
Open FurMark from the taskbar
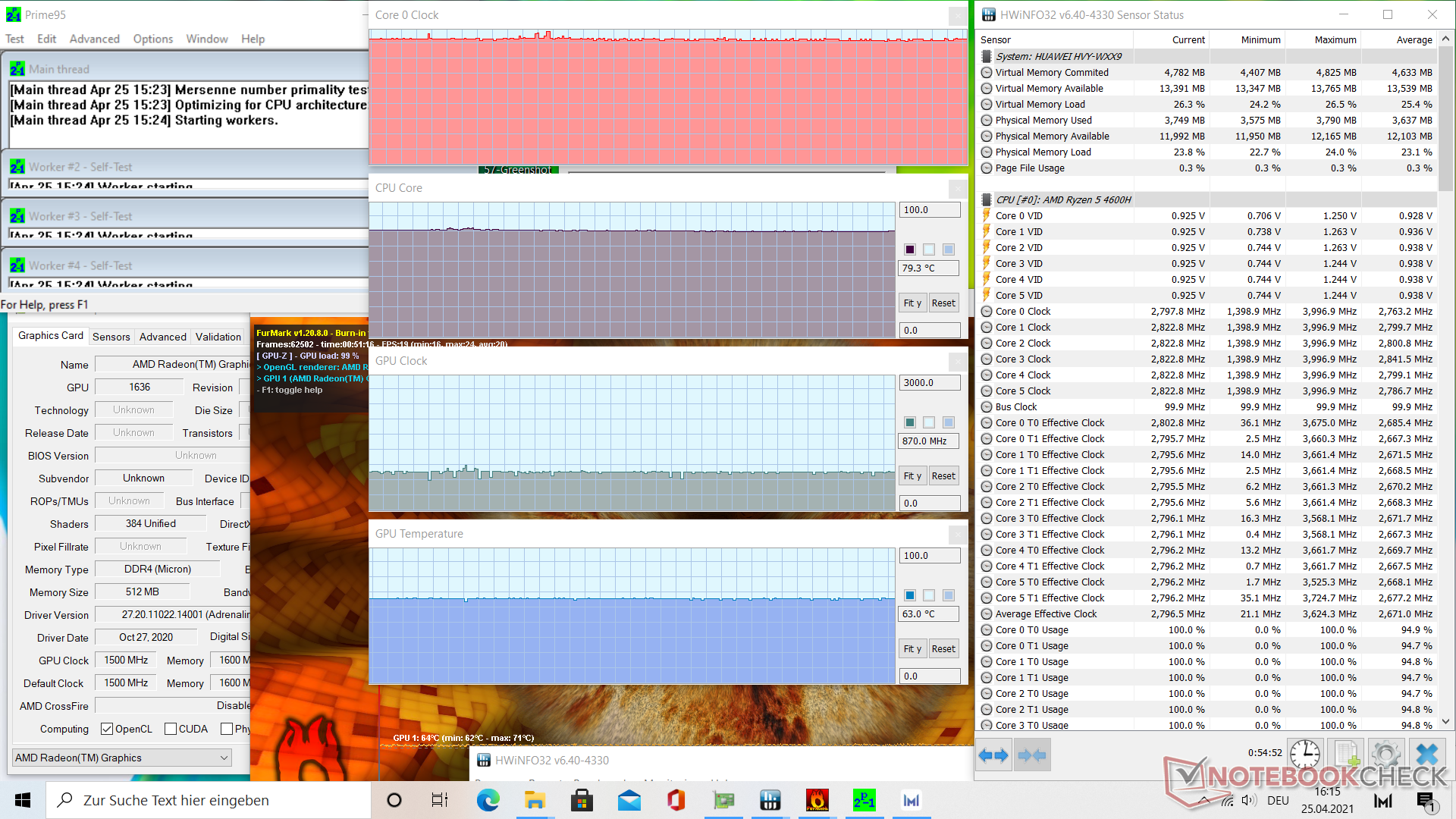click(817, 800)
